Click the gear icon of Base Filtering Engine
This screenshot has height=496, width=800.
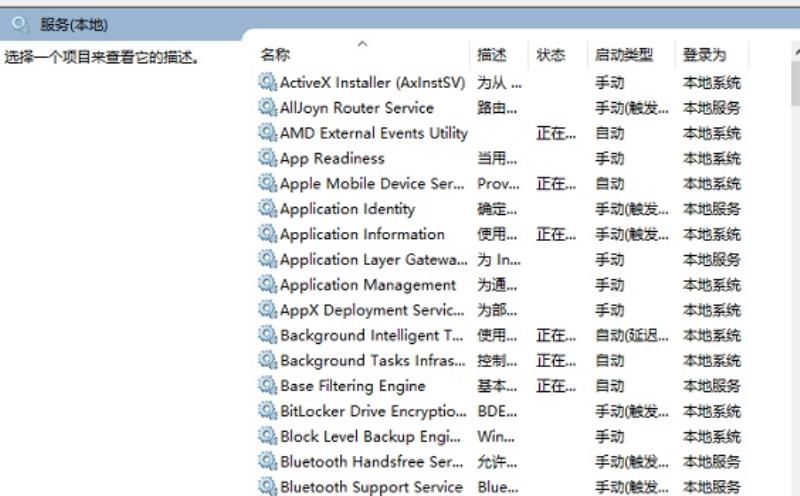(267, 385)
